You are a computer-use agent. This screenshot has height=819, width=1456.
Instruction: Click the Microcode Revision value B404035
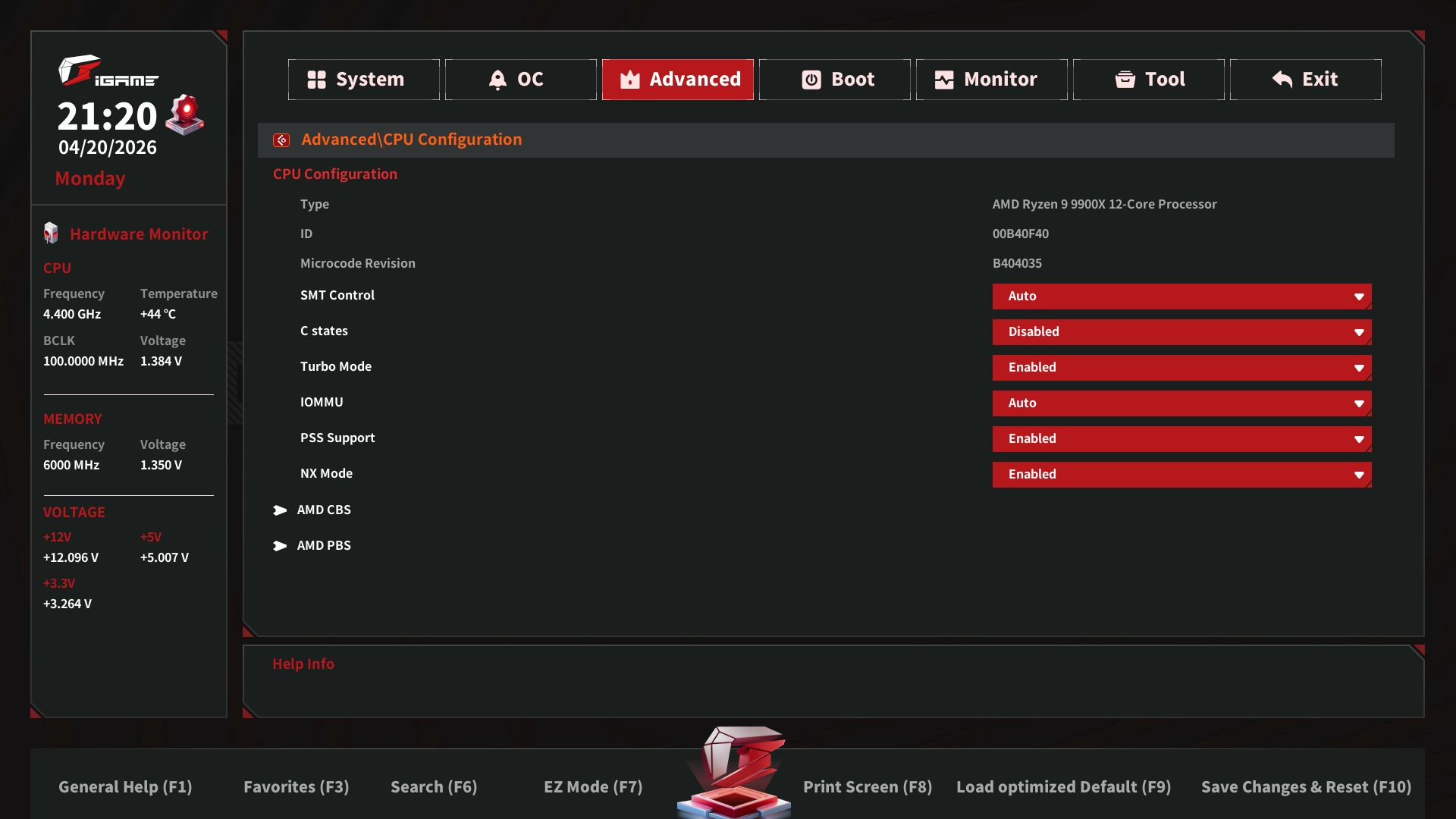tap(1017, 264)
